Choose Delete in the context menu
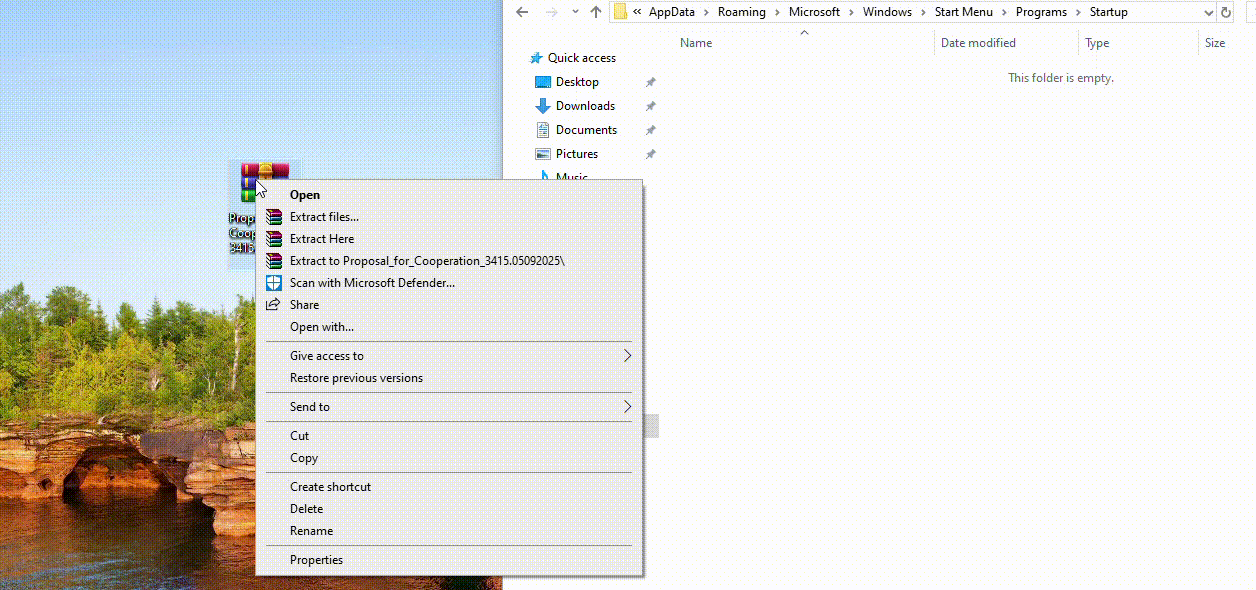The width and height of the screenshot is (1256, 590). tap(306, 509)
